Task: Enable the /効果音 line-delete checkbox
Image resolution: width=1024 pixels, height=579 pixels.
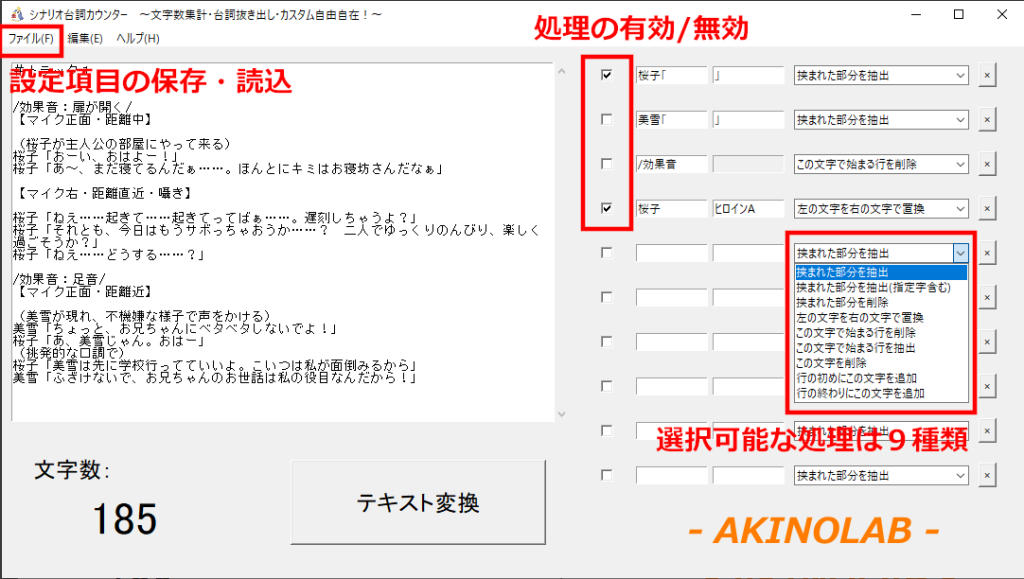Action: (607, 164)
